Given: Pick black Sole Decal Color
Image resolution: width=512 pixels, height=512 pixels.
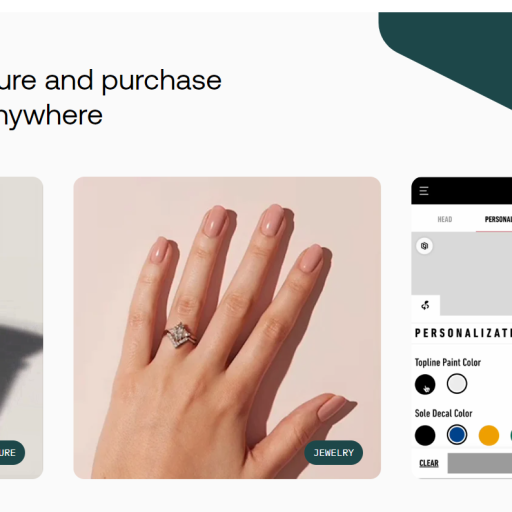Looking at the screenshot, I should 425,435.
